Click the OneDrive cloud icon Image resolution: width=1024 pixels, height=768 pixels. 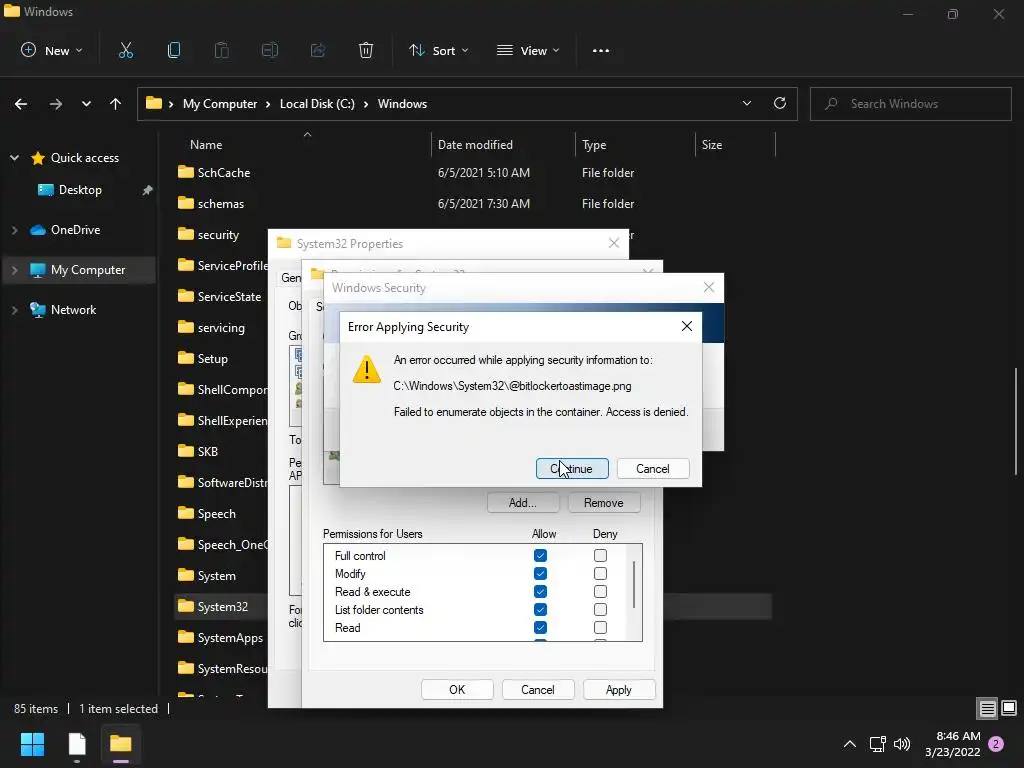tap(38, 230)
